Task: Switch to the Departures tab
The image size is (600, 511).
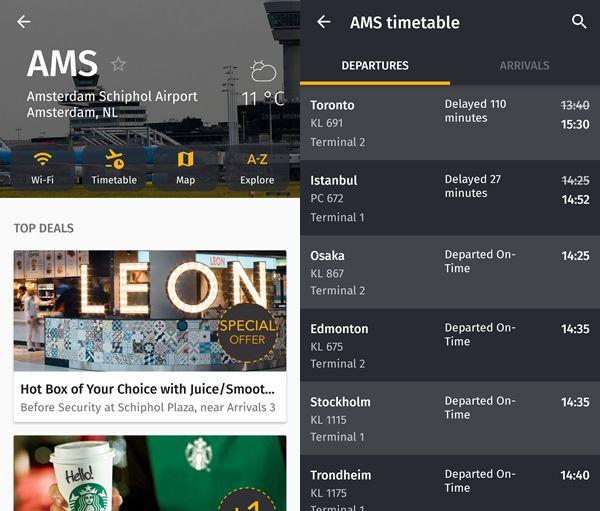Action: tap(375, 65)
